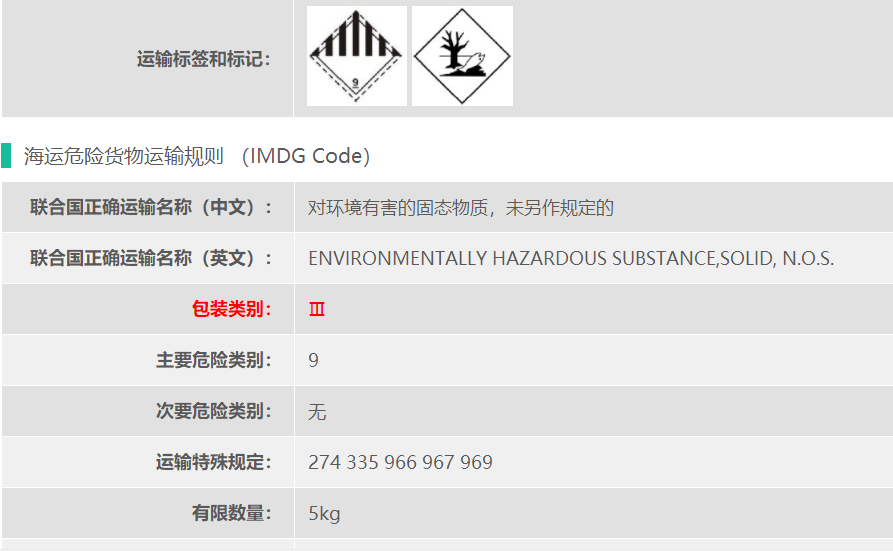
Task: Click the 运输特殊规定 label
Action: point(214,462)
